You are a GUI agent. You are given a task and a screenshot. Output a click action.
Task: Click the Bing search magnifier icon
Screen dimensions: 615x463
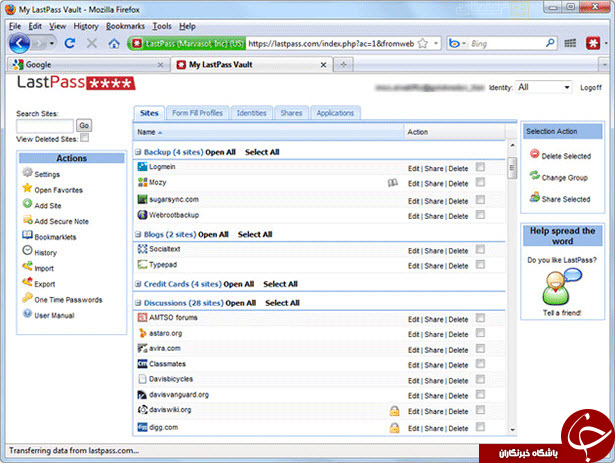pyautogui.click(x=550, y=43)
